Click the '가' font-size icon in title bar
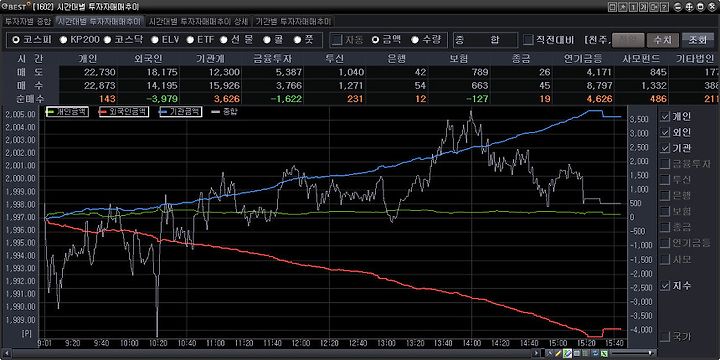Screen dimensions: 720x360 643,7
